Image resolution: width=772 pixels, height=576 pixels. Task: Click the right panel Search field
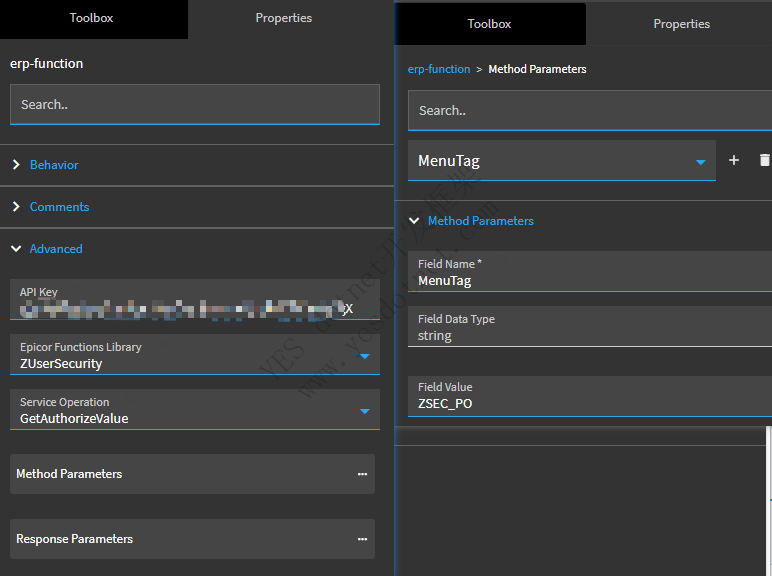[x=588, y=111]
